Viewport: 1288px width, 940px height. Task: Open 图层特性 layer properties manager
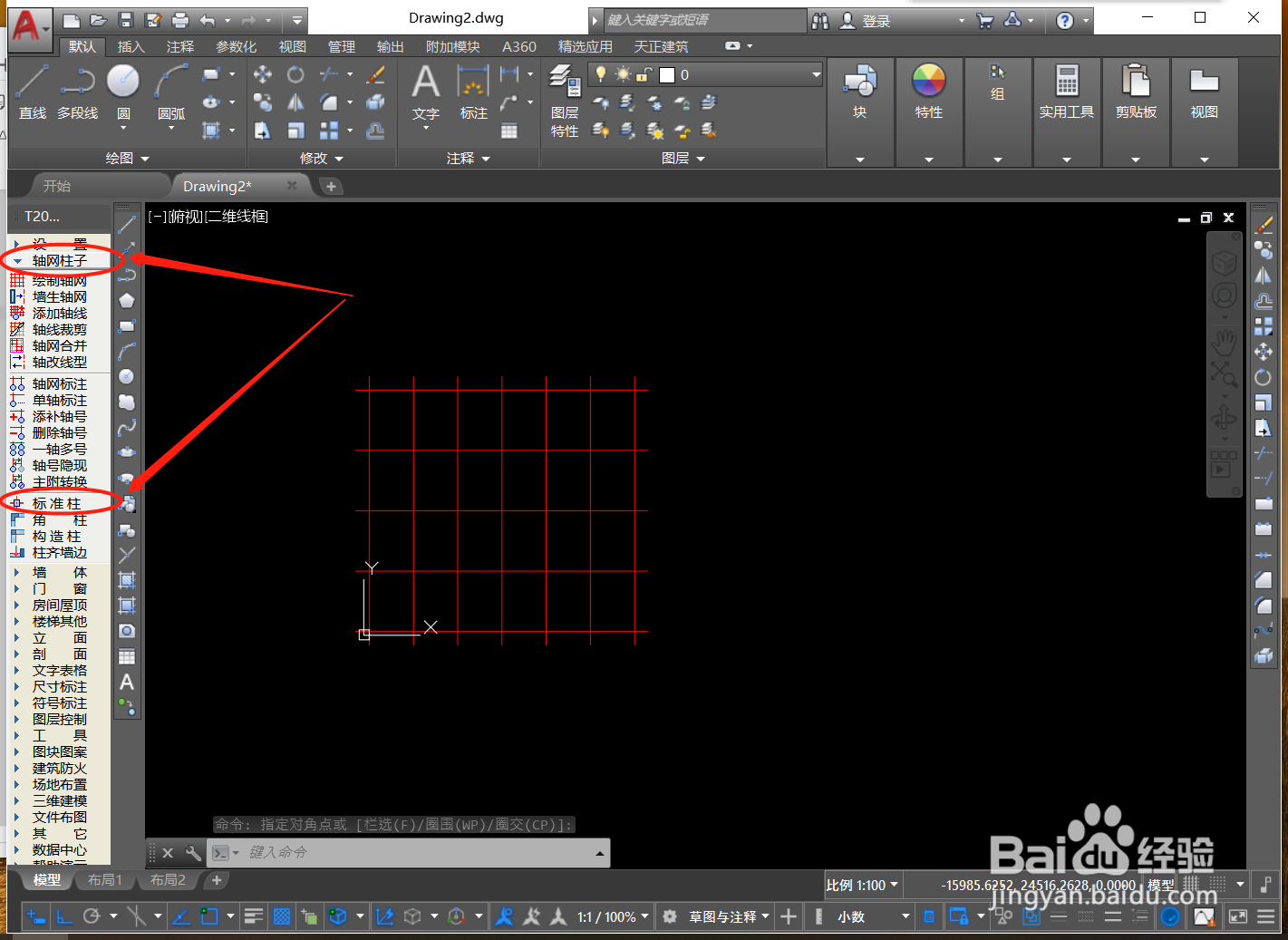pos(565,102)
